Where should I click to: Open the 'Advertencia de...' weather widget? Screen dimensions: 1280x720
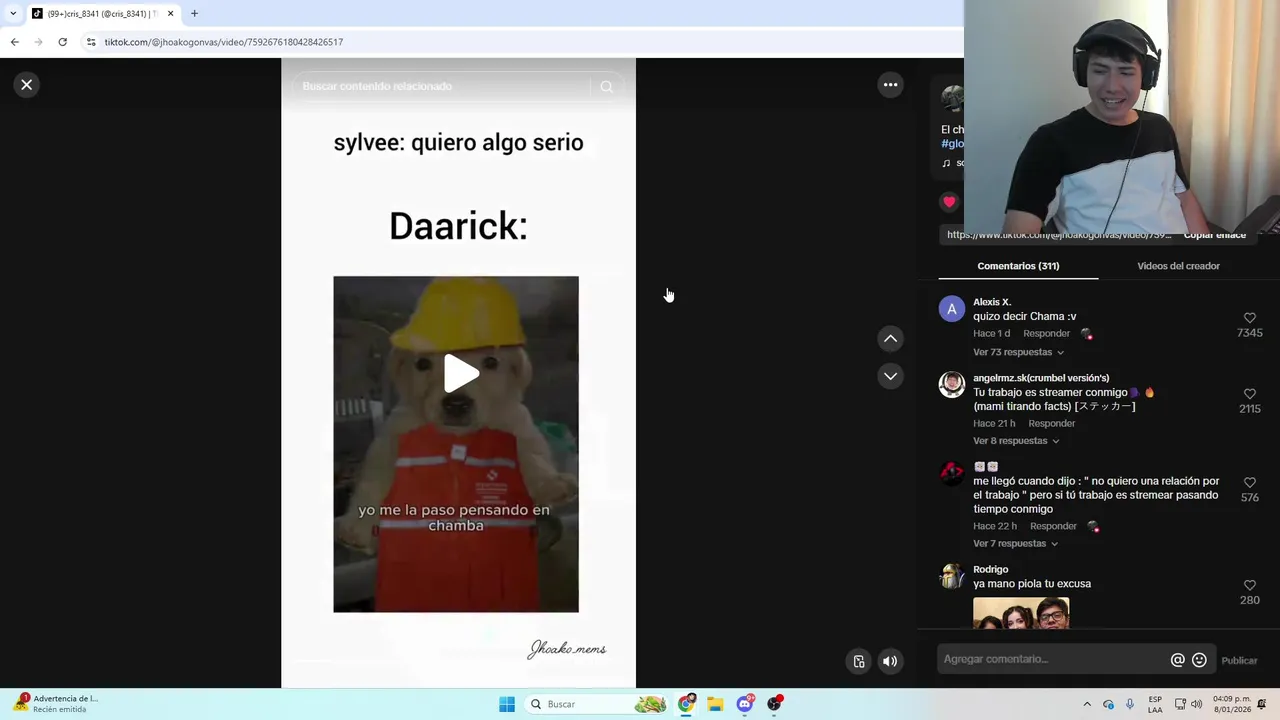(x=55, y=704)
